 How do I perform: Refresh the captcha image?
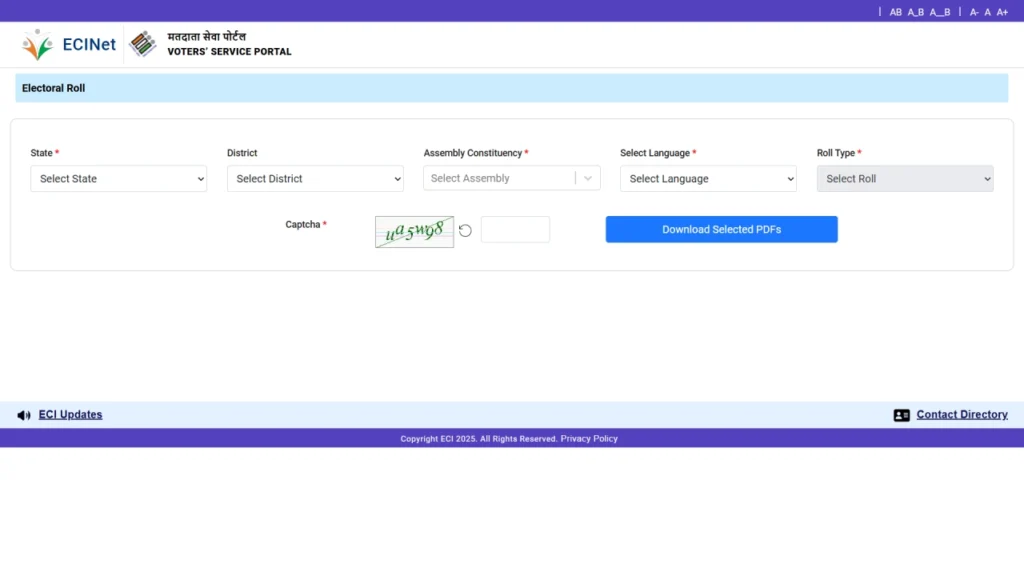465,231
